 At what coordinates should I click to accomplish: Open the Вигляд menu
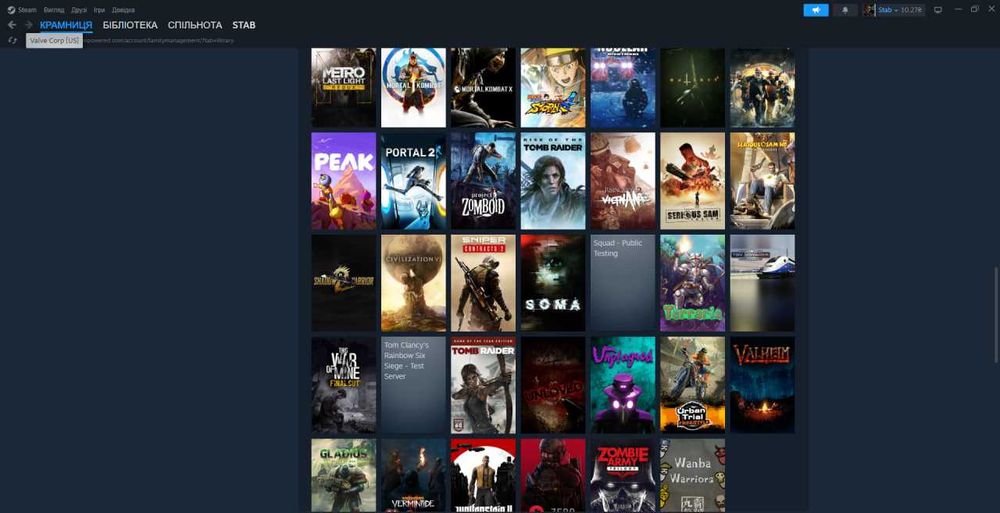click(54, 10)
